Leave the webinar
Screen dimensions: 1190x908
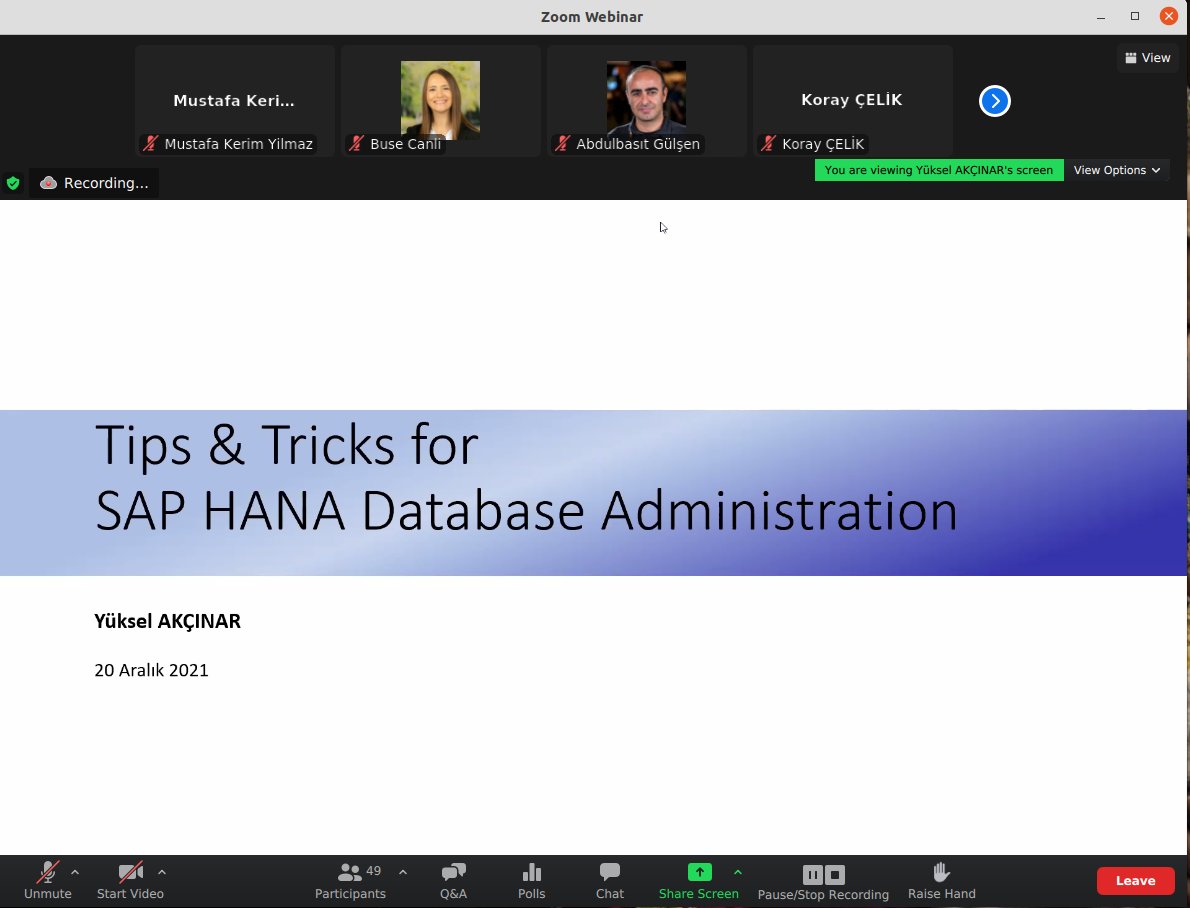[1135, 881]
